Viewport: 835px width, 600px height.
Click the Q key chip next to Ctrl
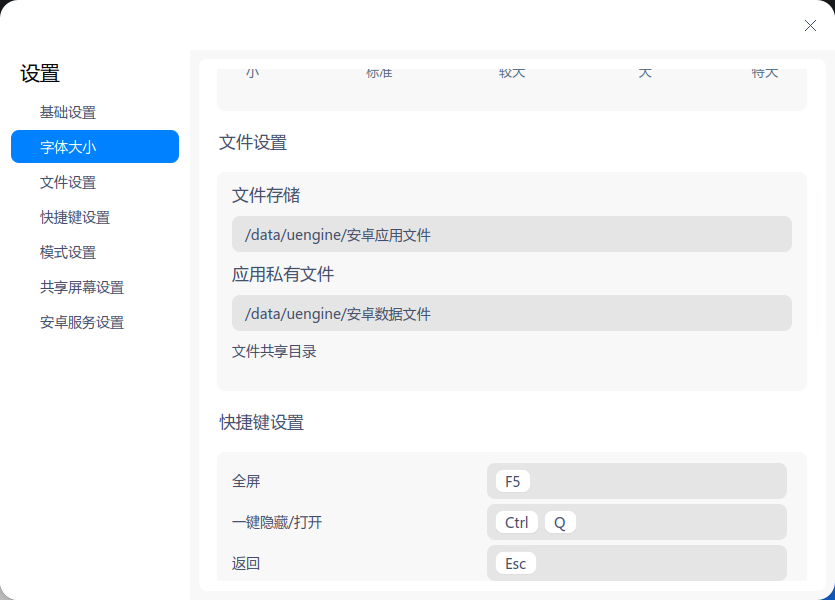click(x=560, y=522)
